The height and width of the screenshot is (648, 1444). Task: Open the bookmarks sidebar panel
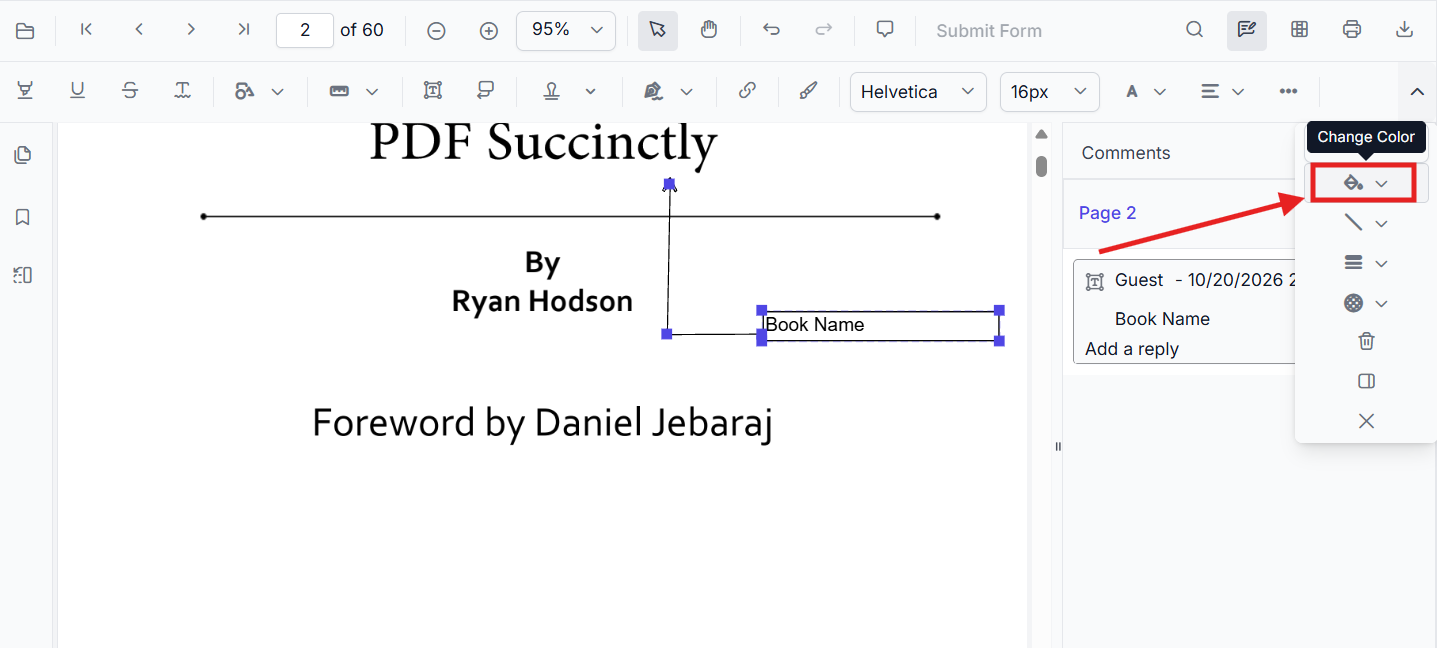(22, 217)
